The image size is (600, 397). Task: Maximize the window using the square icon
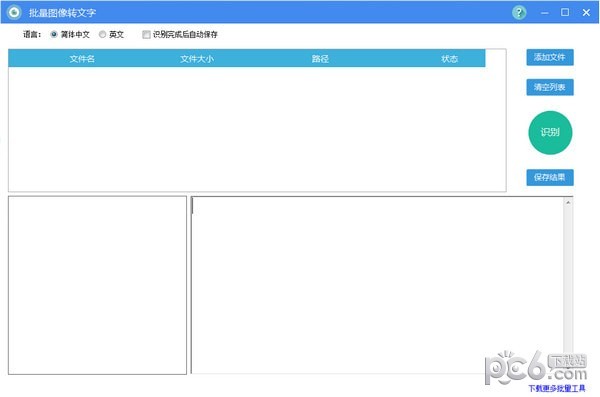[565, 12]
